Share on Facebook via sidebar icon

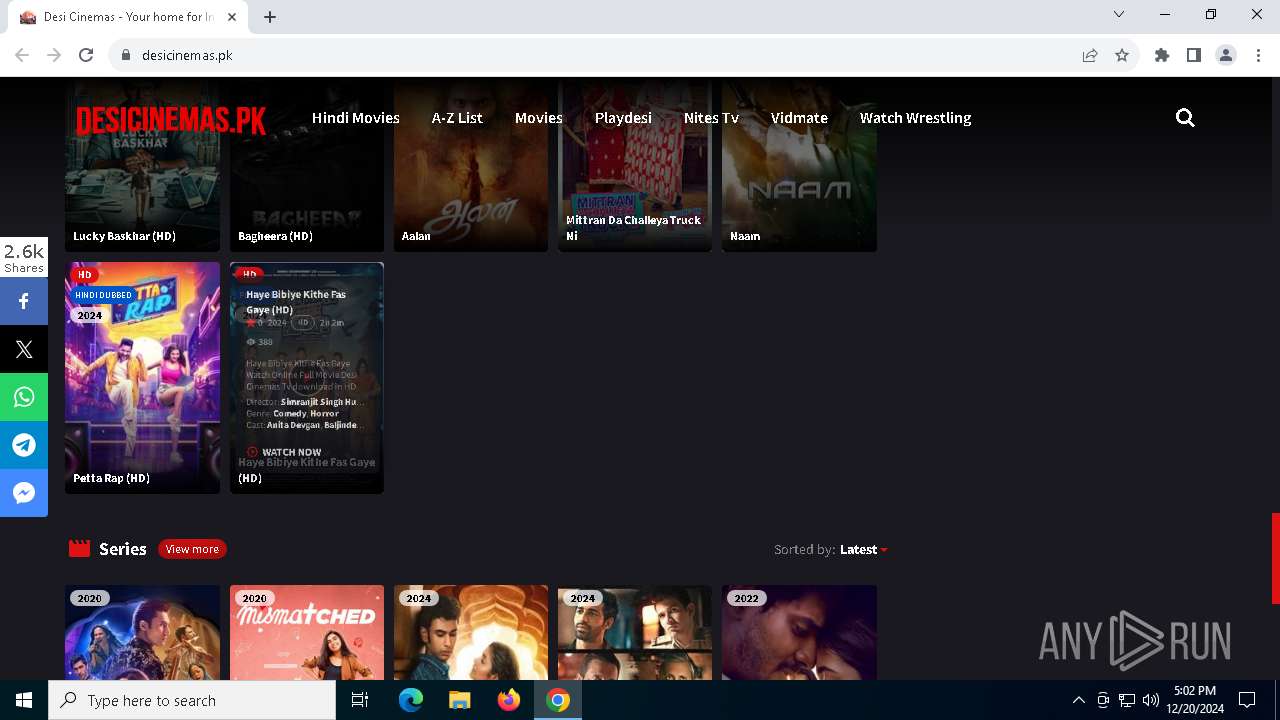pos(24,301)
